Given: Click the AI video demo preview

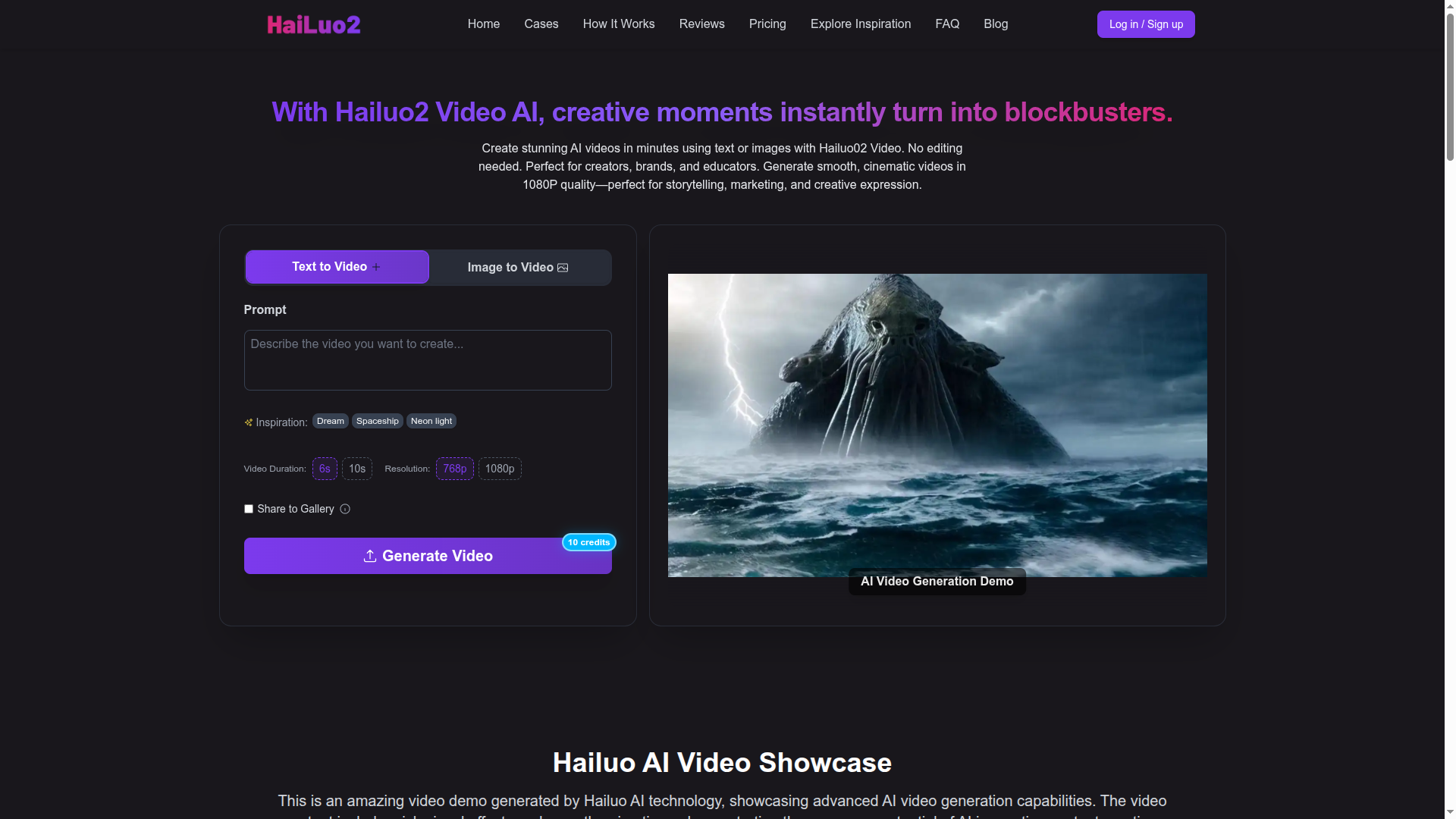Looking at the screenshot, I should click(x=937, y=425).
